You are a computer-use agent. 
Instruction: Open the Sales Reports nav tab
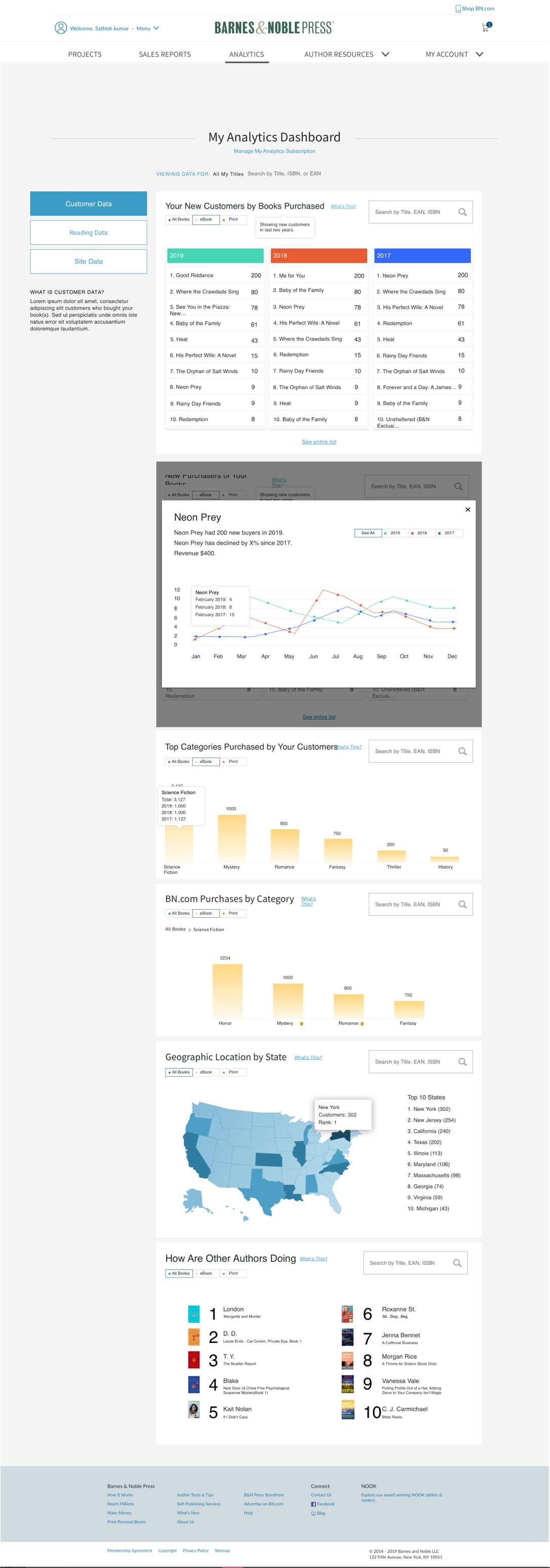pyautogui.click(x=165, y=55)
